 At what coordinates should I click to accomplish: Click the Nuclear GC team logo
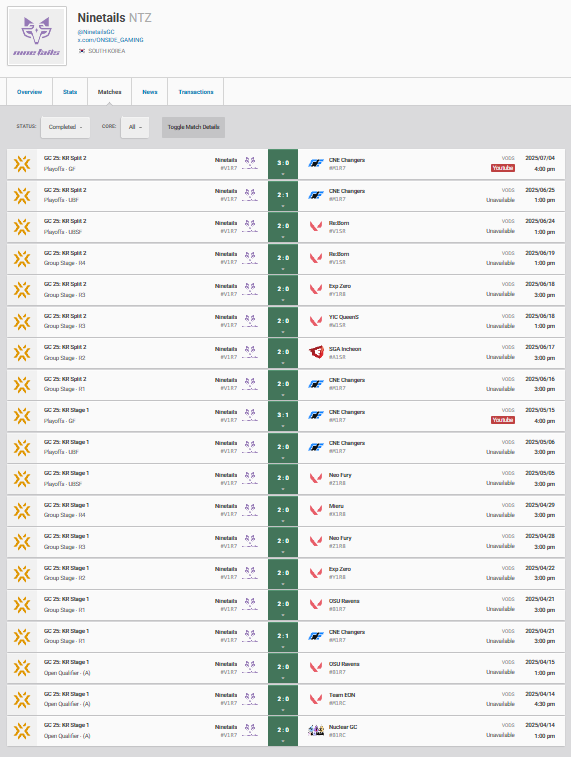pyautogui.click(x=316, y=730)
